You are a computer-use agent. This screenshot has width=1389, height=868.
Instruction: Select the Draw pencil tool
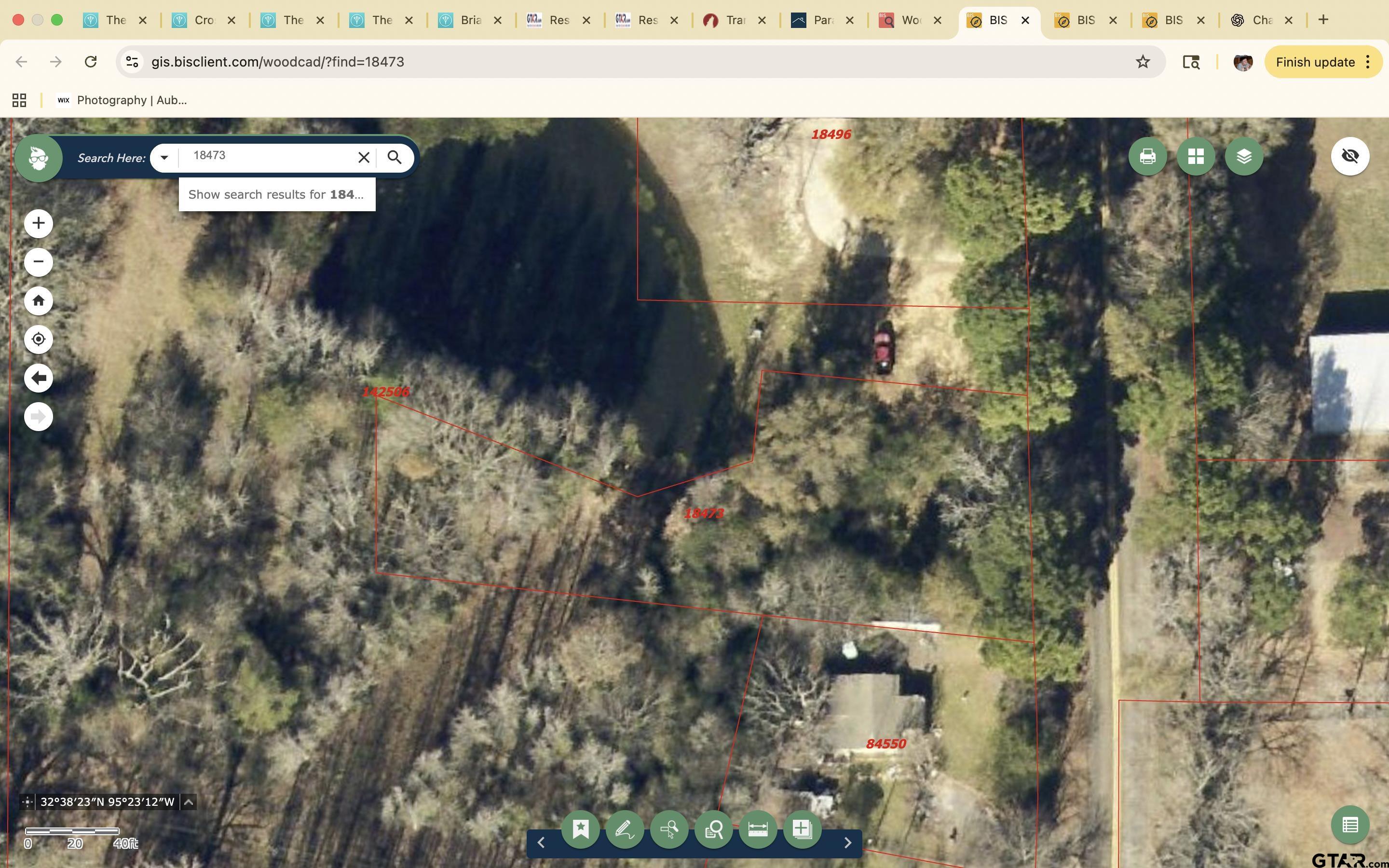click(x=625, y=829)
